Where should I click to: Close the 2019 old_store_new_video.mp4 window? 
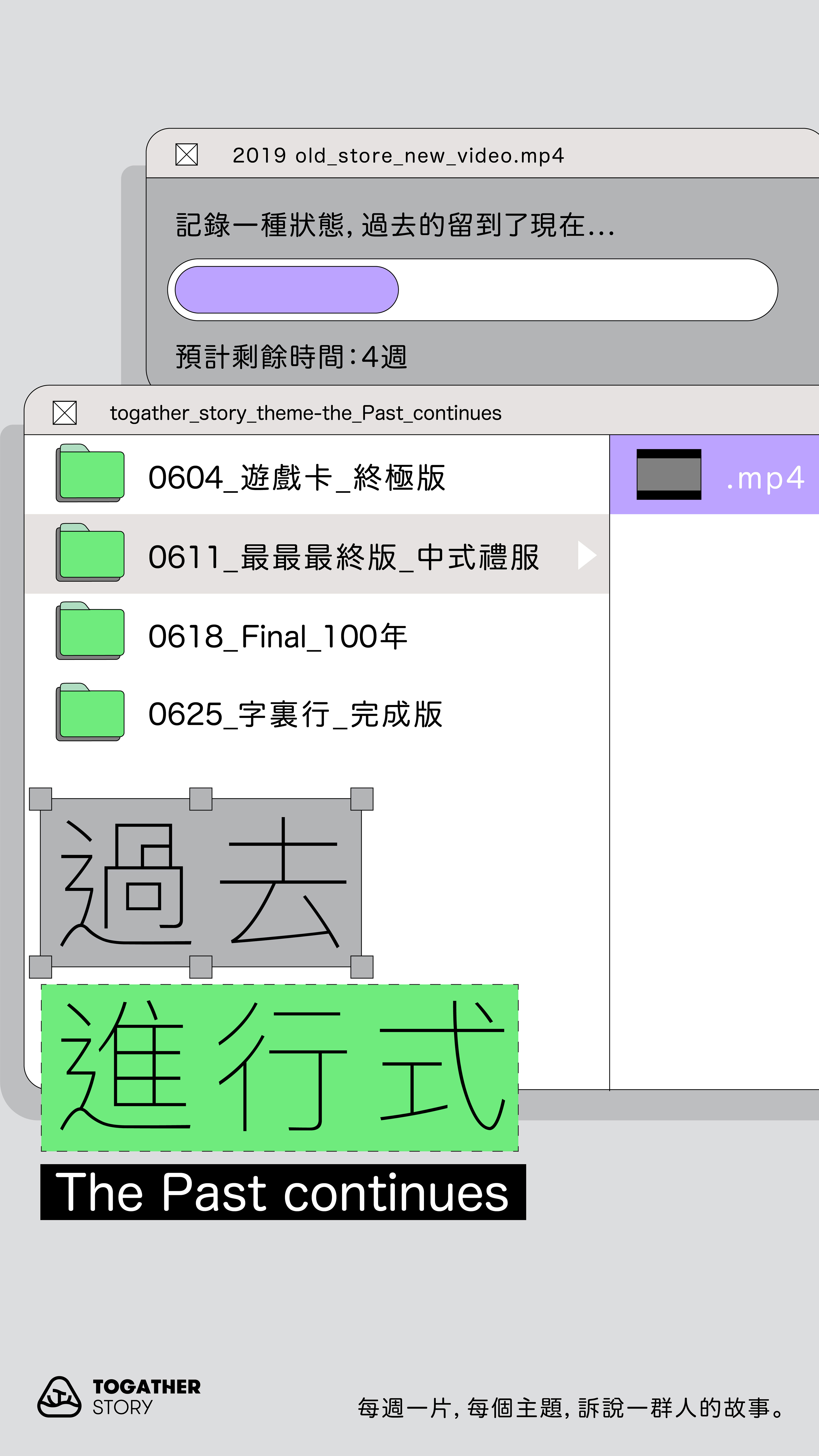click(187, 154)
